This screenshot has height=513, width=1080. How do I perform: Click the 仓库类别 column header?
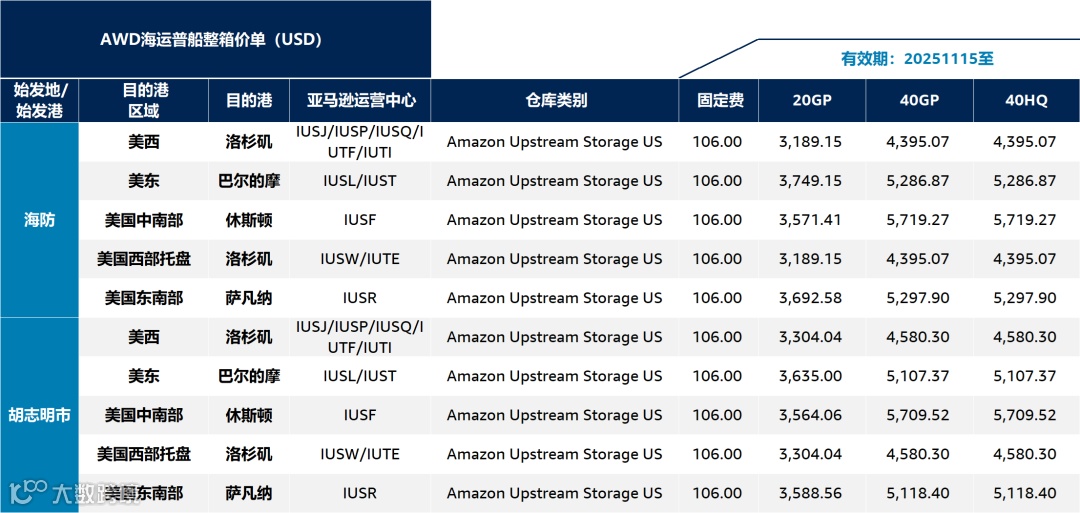coord(554,101)
